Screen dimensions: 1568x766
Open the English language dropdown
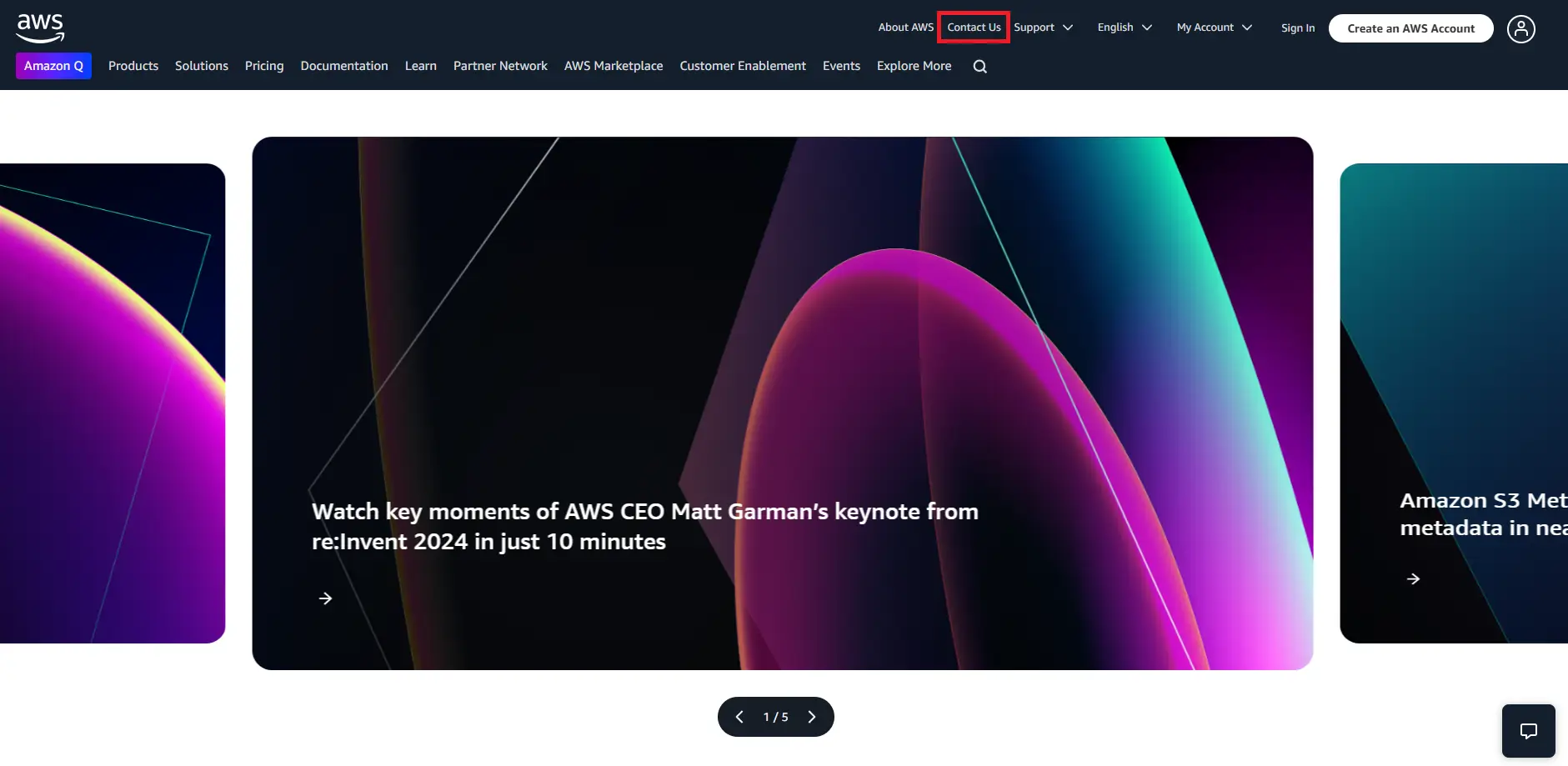point(1125,28)
